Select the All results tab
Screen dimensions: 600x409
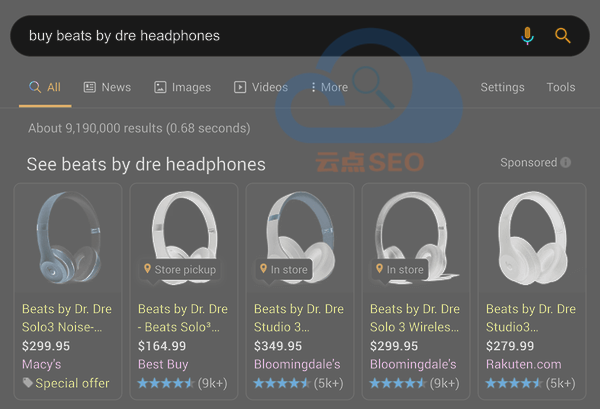click(x=45, y=87)
